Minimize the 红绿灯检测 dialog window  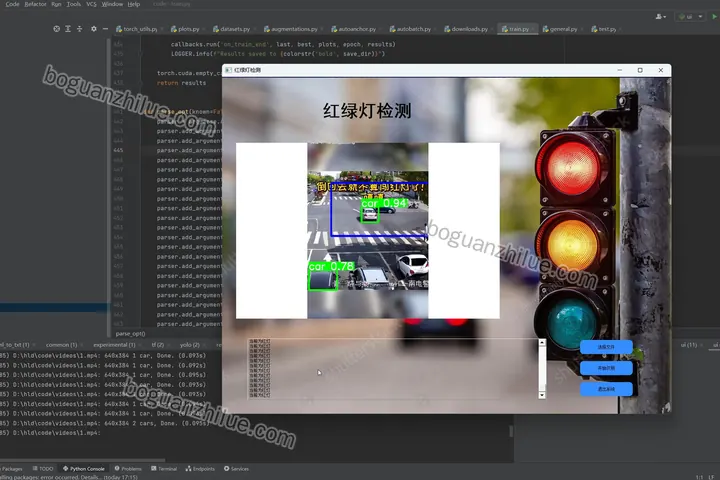[x=620, y=70]
